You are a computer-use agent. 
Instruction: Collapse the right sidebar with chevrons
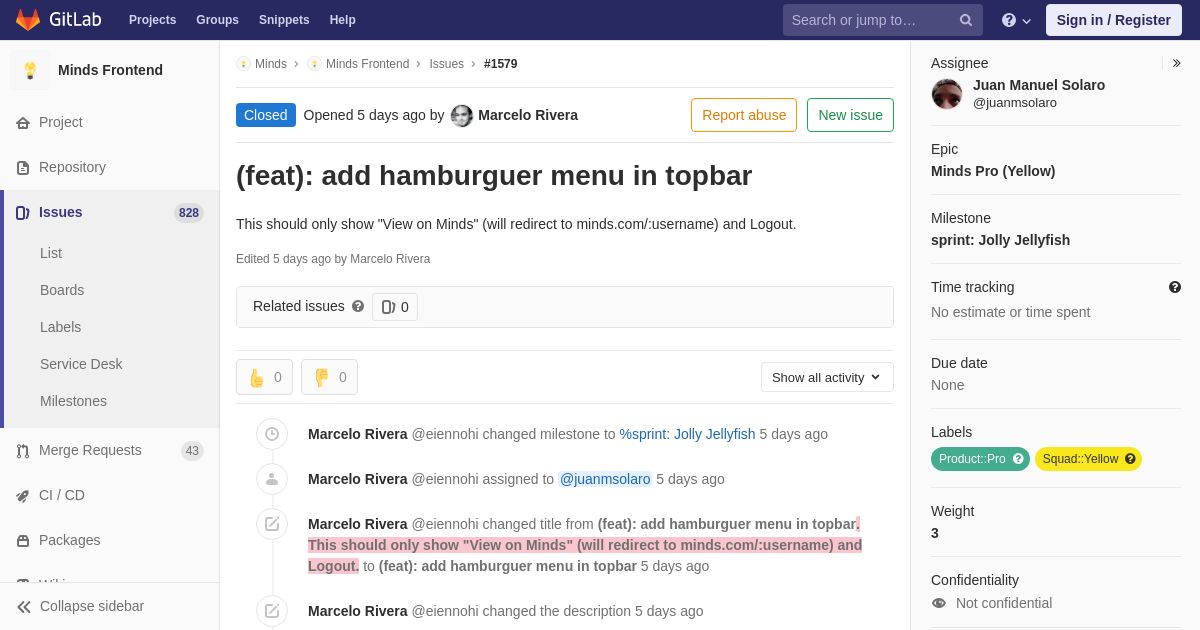coord(1177,63)
